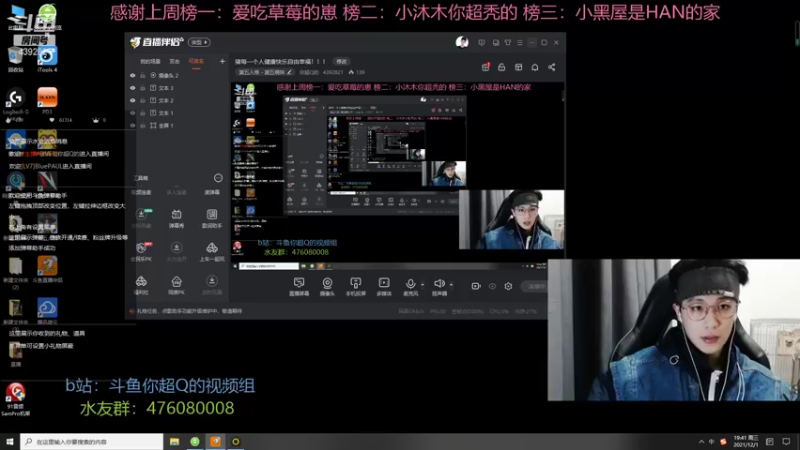
Task: Open toolbox more options circle
Action: point(218,178)
